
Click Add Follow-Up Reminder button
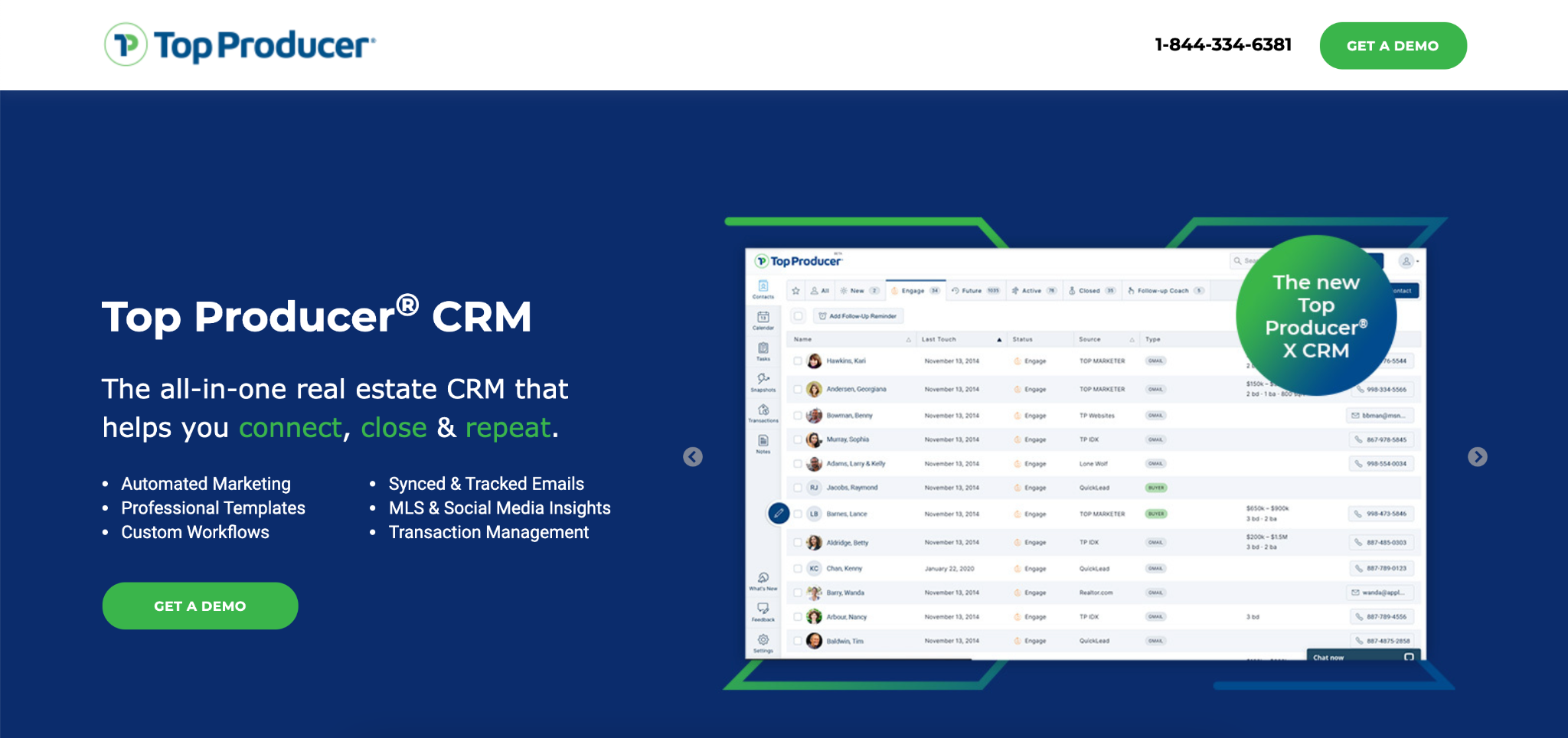tap(857, 316)
